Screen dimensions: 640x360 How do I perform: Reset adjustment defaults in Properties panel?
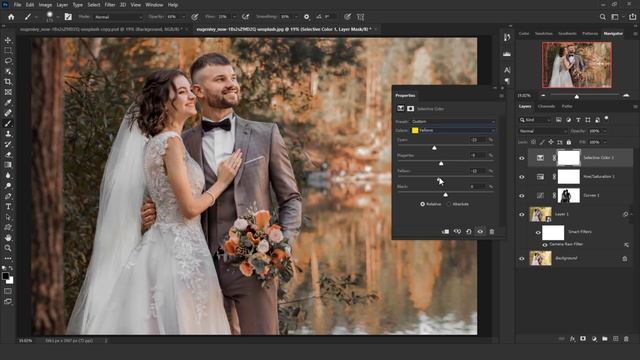[x=469, y=231]
